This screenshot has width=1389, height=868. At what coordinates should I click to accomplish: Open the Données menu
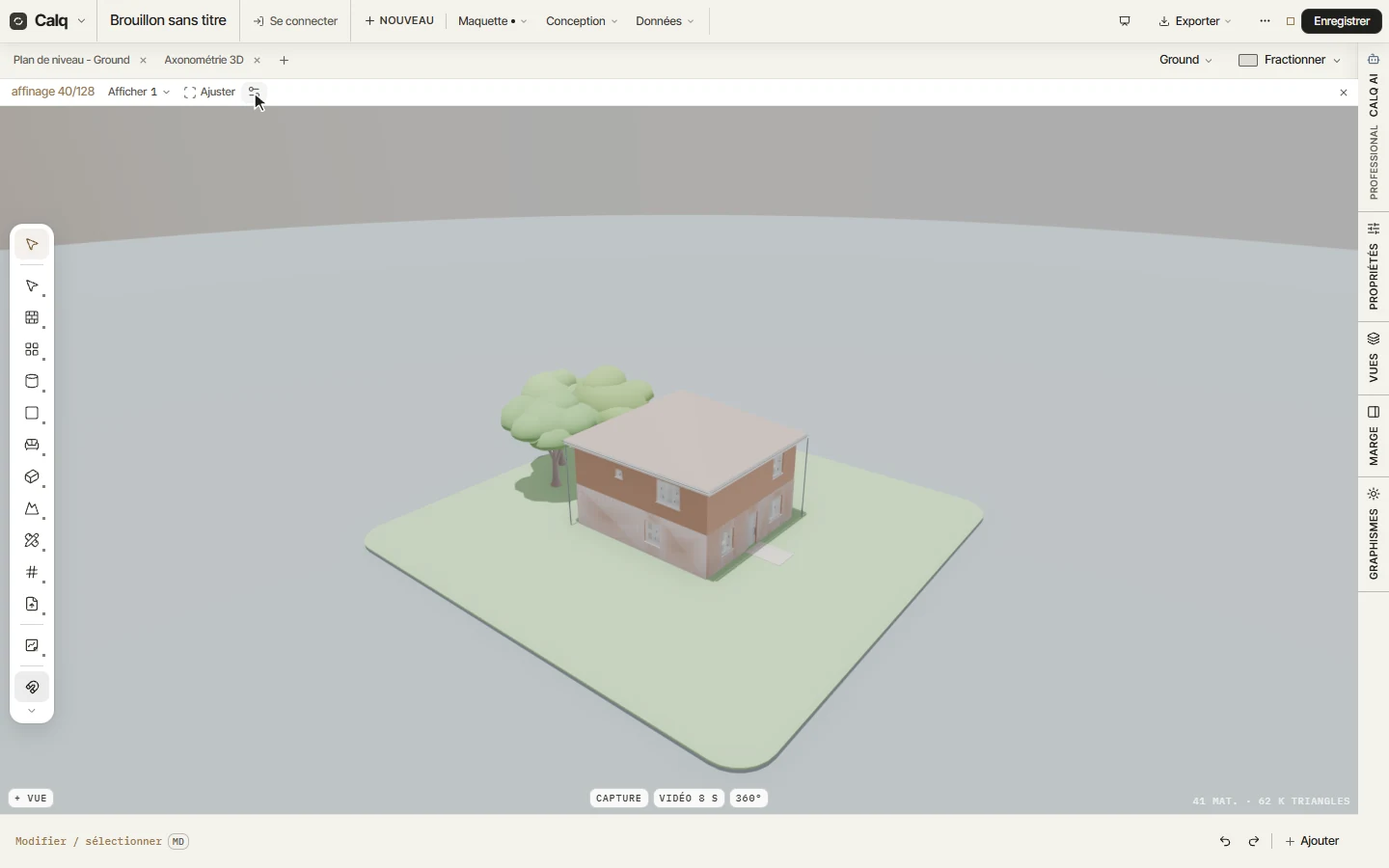coord(665,21)
